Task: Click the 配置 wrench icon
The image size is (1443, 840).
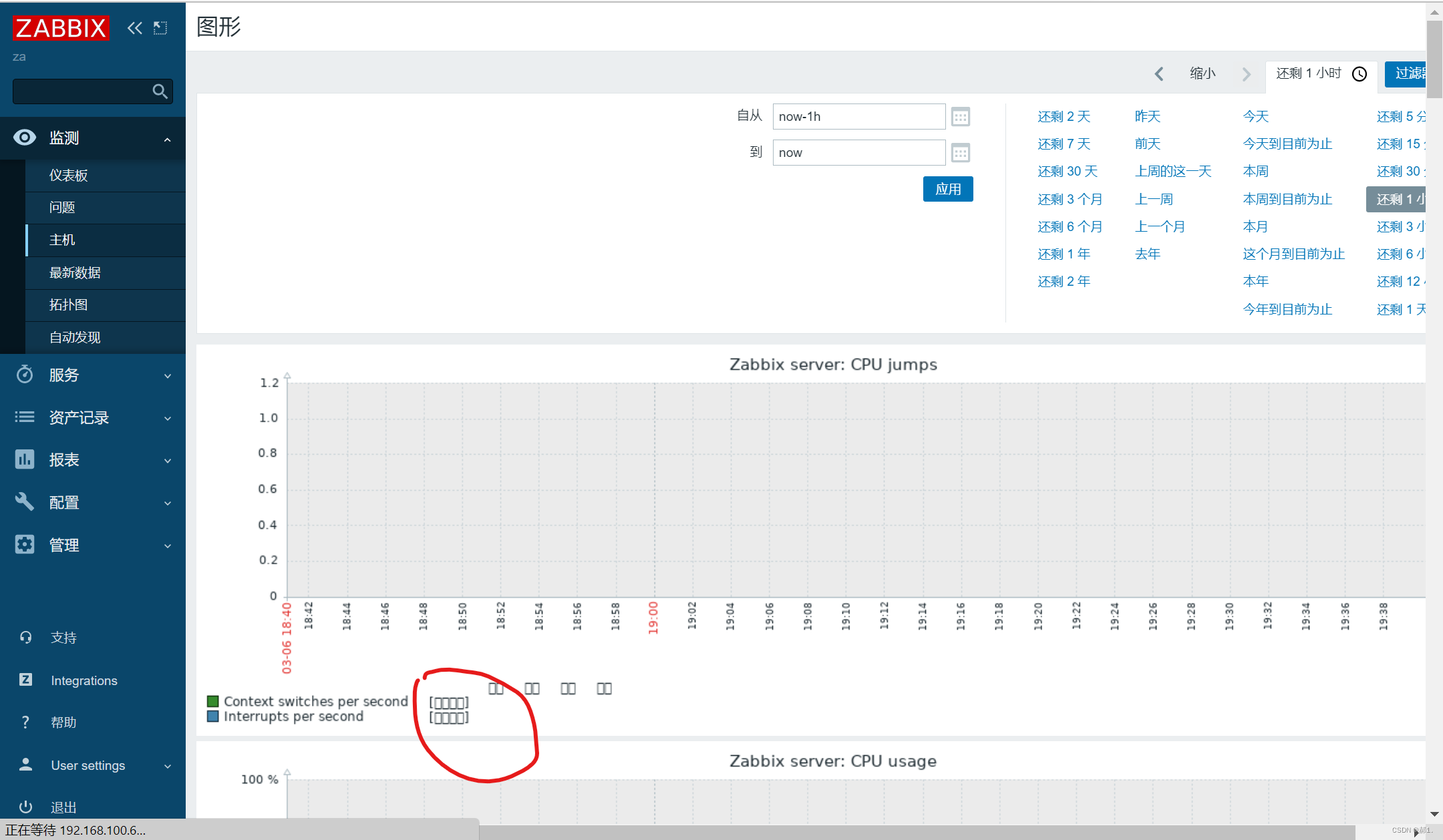Action: pos(24,502)
